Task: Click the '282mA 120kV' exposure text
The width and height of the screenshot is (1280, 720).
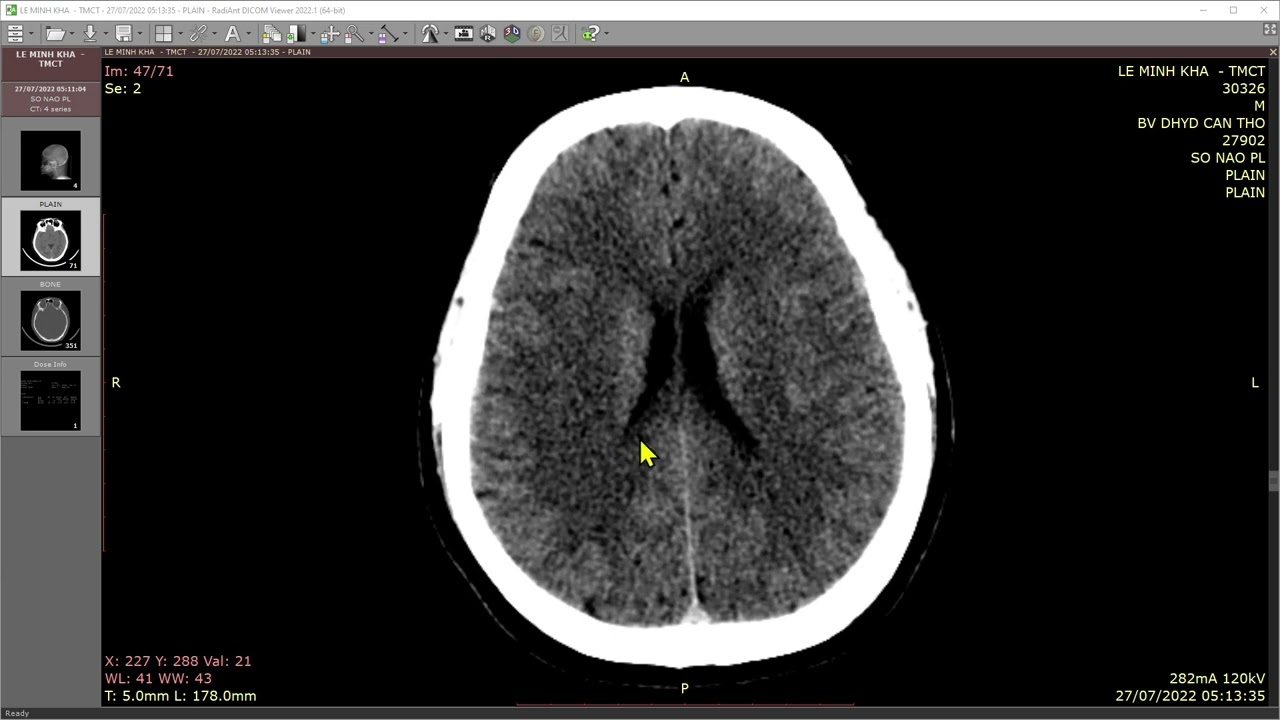Action: [x=1217, y=678]
